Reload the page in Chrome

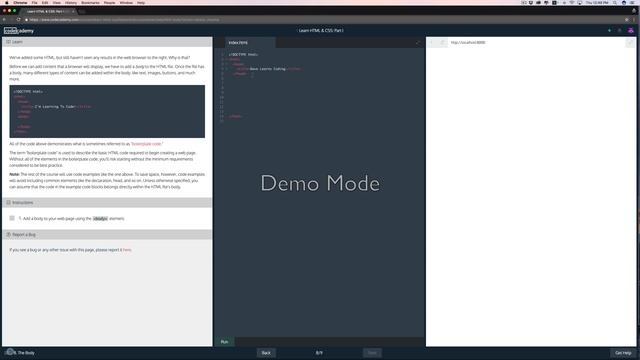tap(18, 20)
